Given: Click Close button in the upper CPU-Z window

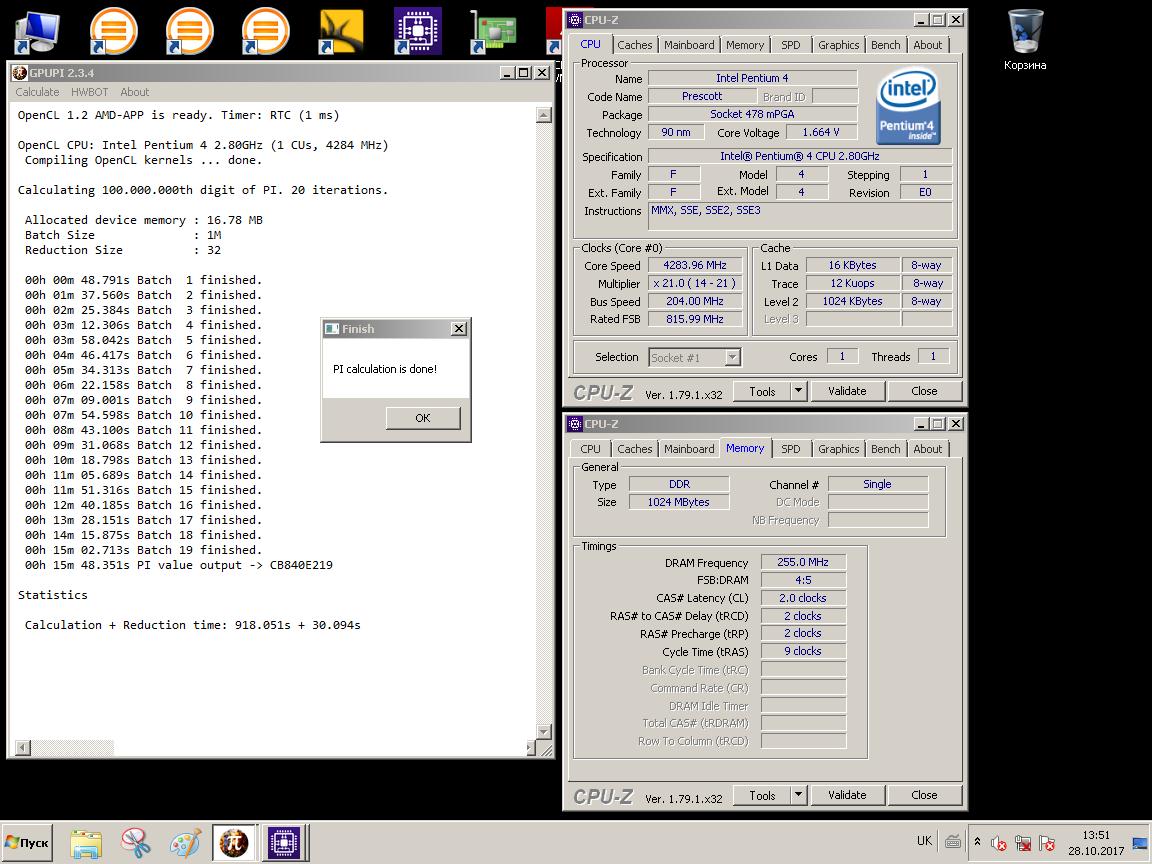Looking at the screenshot, I should point(924,391).
